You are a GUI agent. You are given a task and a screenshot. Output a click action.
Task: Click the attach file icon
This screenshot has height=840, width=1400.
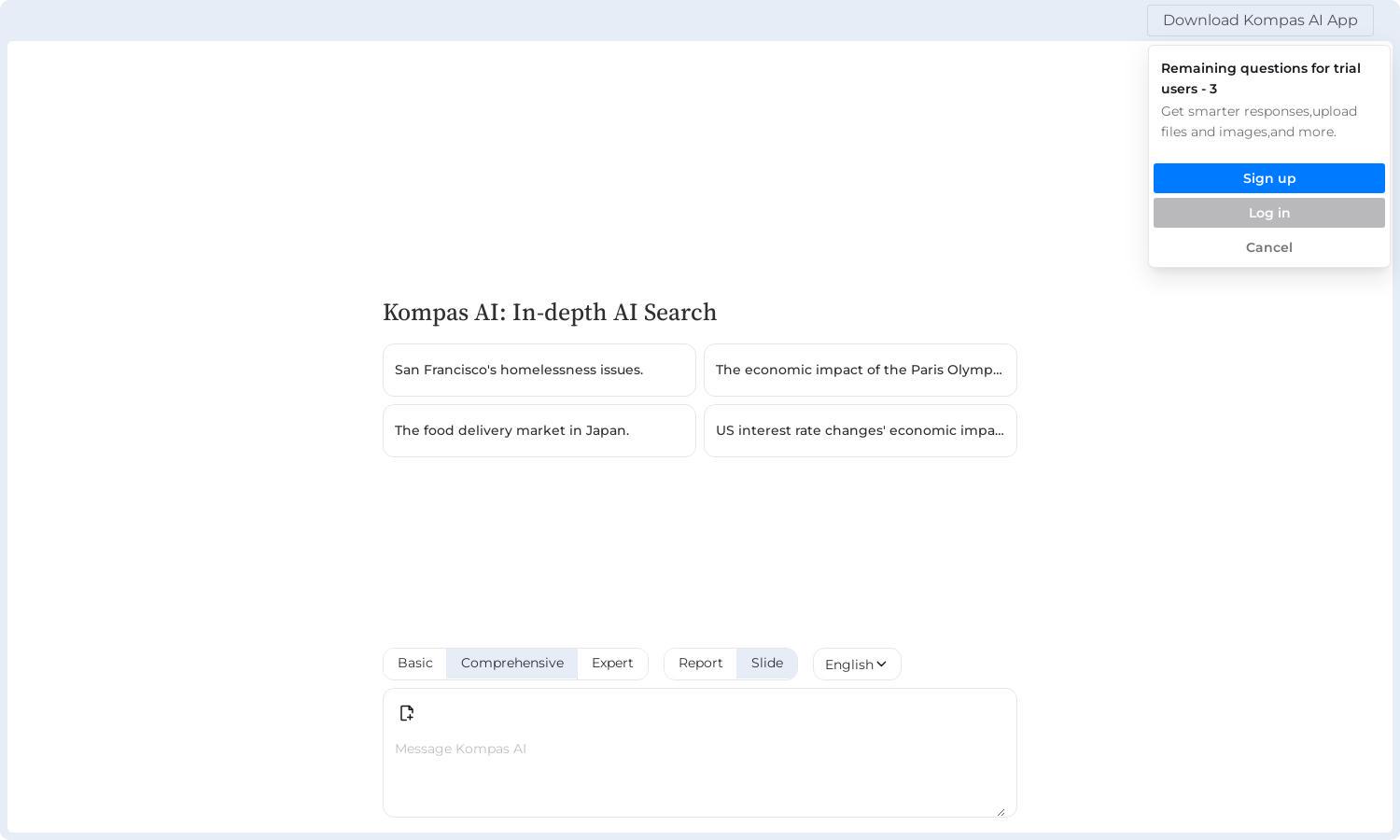tap(407, 713)
